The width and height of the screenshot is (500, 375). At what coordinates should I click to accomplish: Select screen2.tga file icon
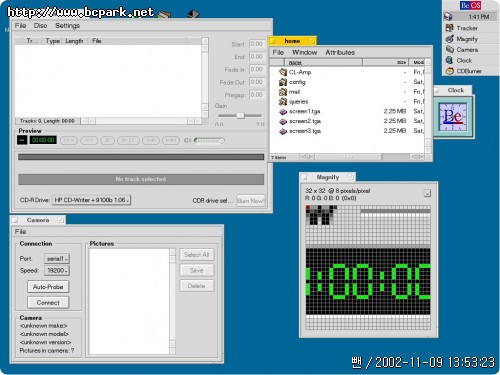[283, 121]
